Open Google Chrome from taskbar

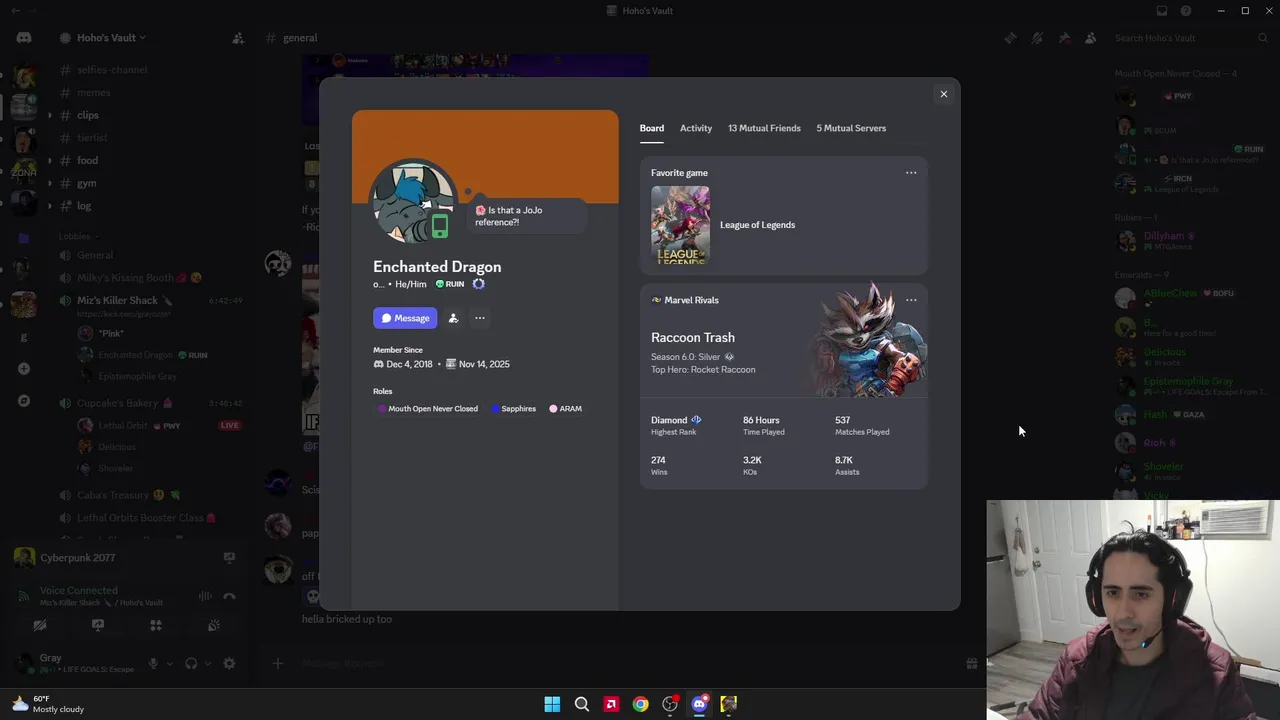coord(640,704)
